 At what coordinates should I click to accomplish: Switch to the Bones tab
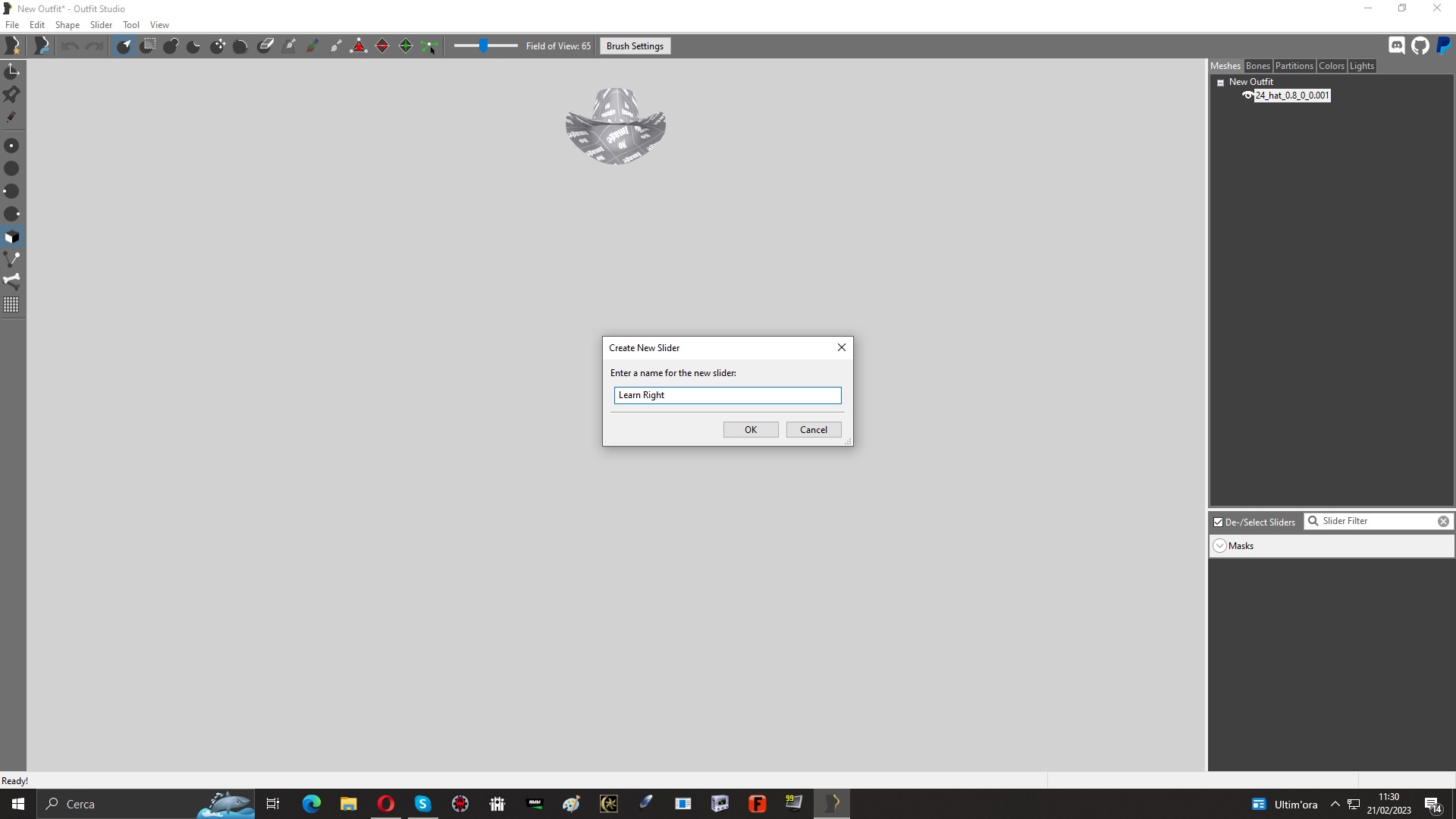click(1257, 66)
